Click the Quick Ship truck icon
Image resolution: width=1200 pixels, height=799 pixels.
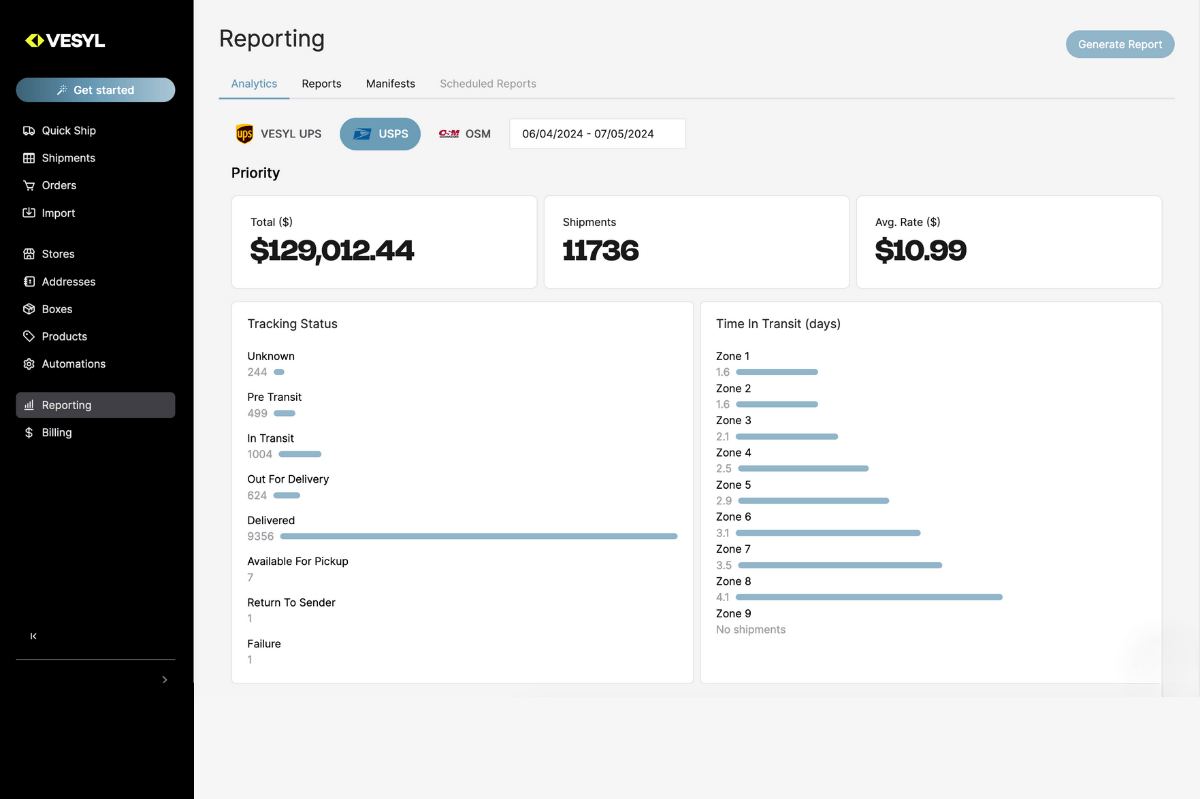point(29,131)
